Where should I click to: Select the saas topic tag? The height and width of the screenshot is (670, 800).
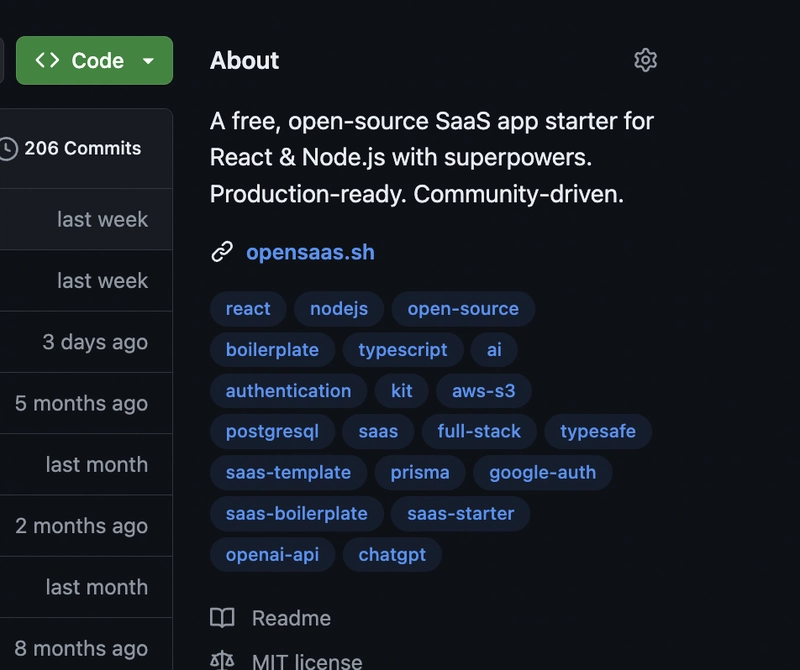coord(378,431)
